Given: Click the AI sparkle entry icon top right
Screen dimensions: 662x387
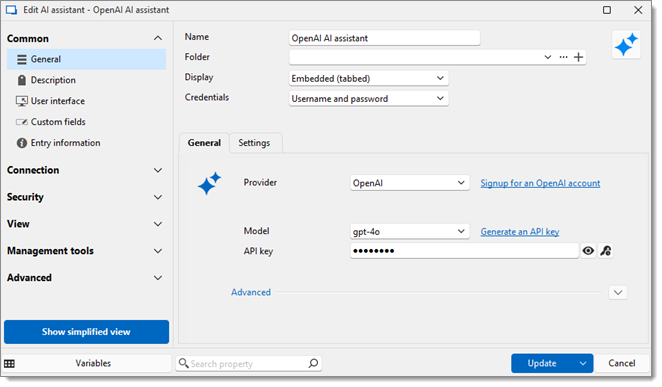Looking at the screenshot, I should pyautogui.click(x=626, y=45).
